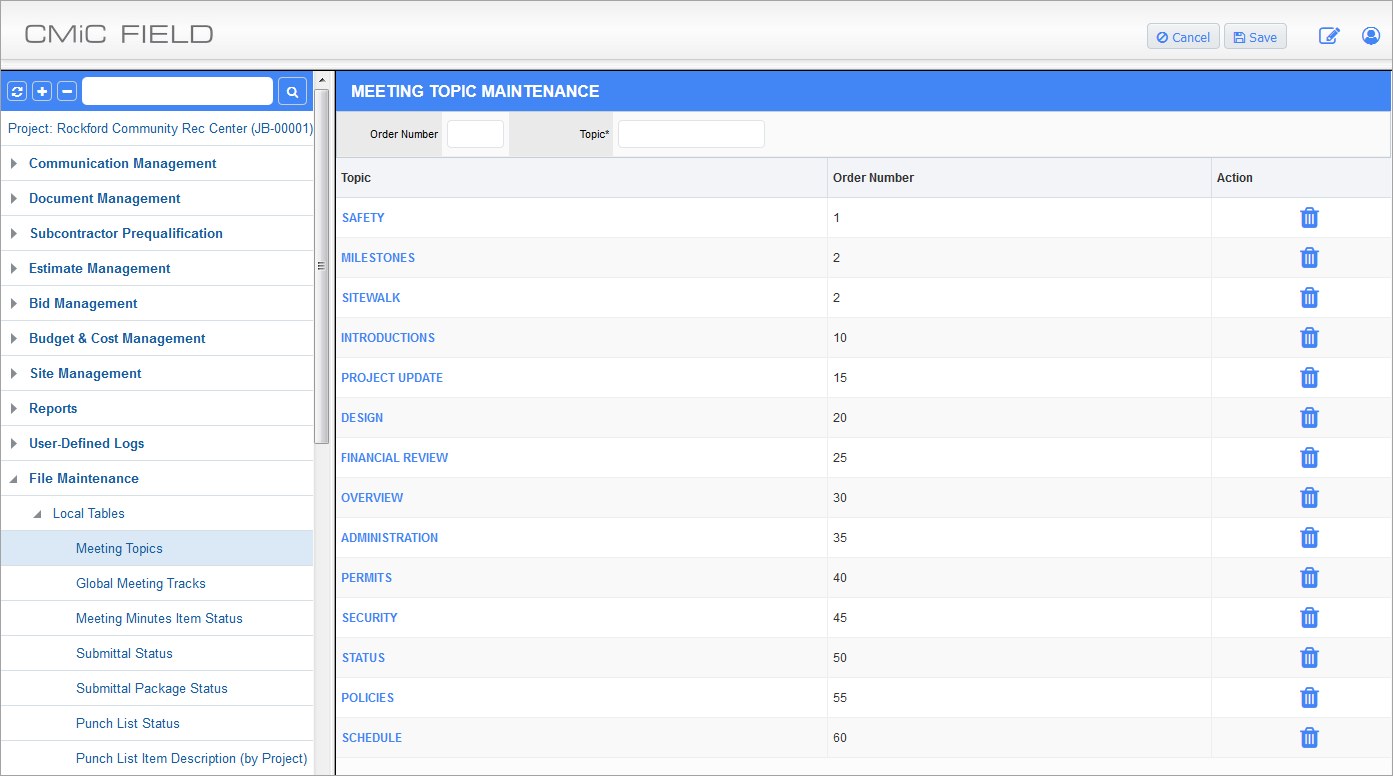Open Meeting Minutes Item Status
The width and height of the screenshot is (1393, 776).
(x=159, y=618)
